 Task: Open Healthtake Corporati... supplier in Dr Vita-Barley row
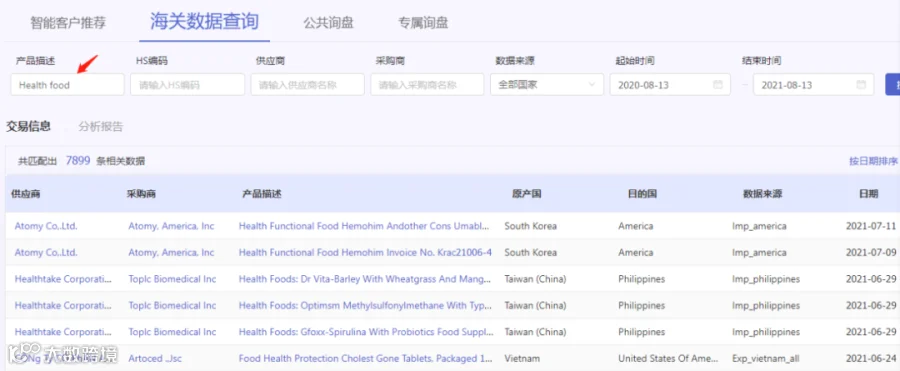(x=63, y=279)
